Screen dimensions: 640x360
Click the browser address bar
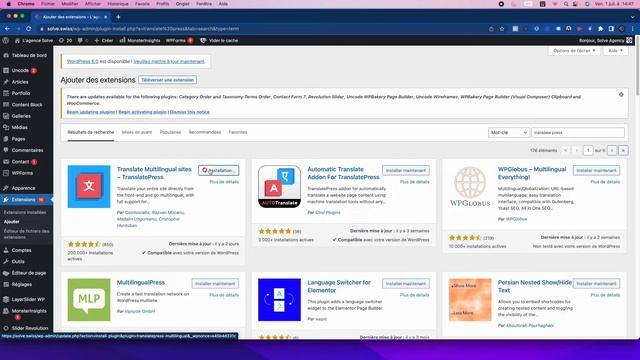[x=261, y=29]
